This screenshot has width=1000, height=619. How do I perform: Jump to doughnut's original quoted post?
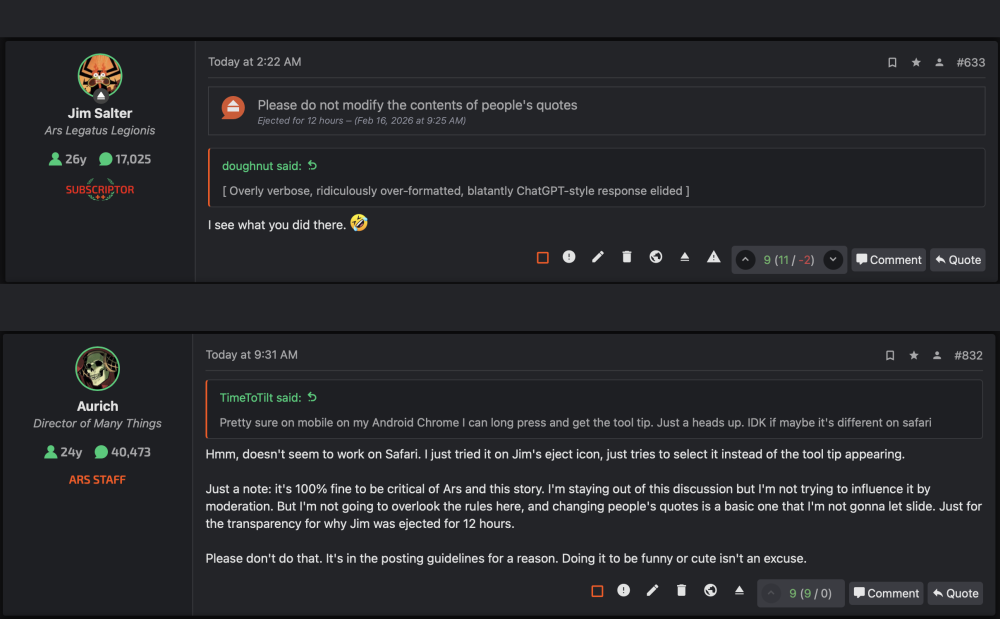pyautogui.click(x=312, y=166)
